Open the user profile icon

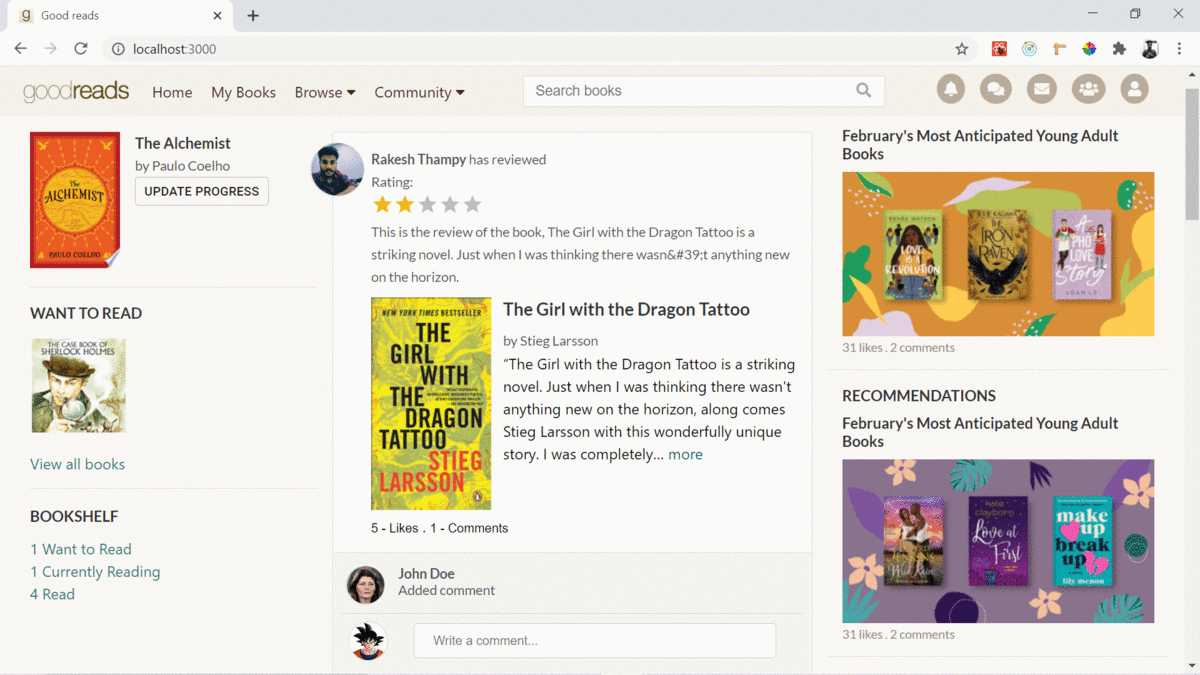coord(1134,89)
